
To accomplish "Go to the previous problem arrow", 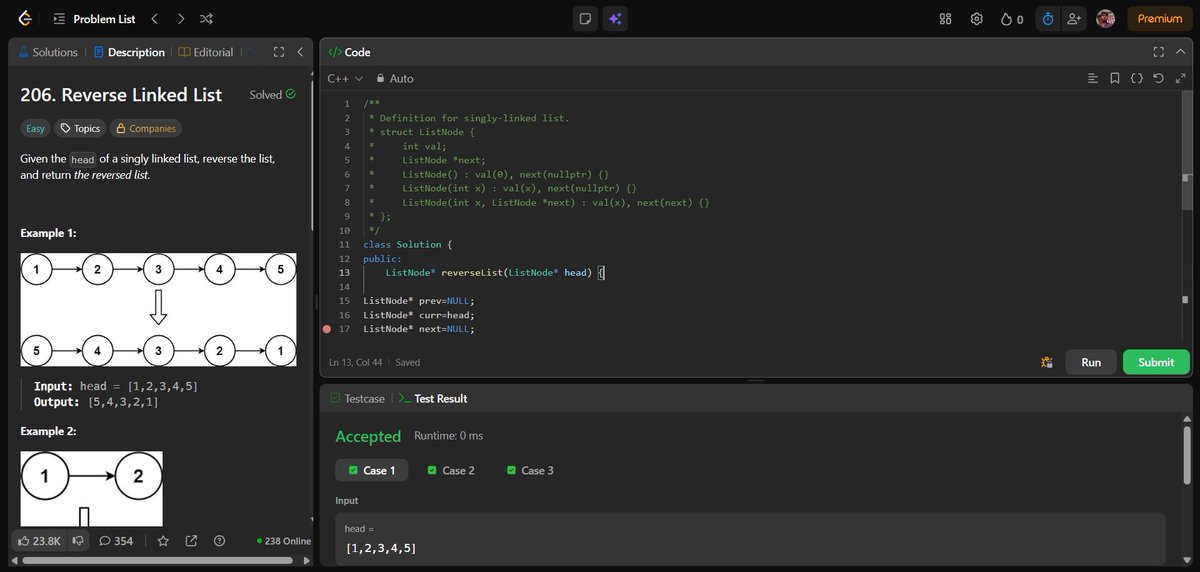I will 154,19.
